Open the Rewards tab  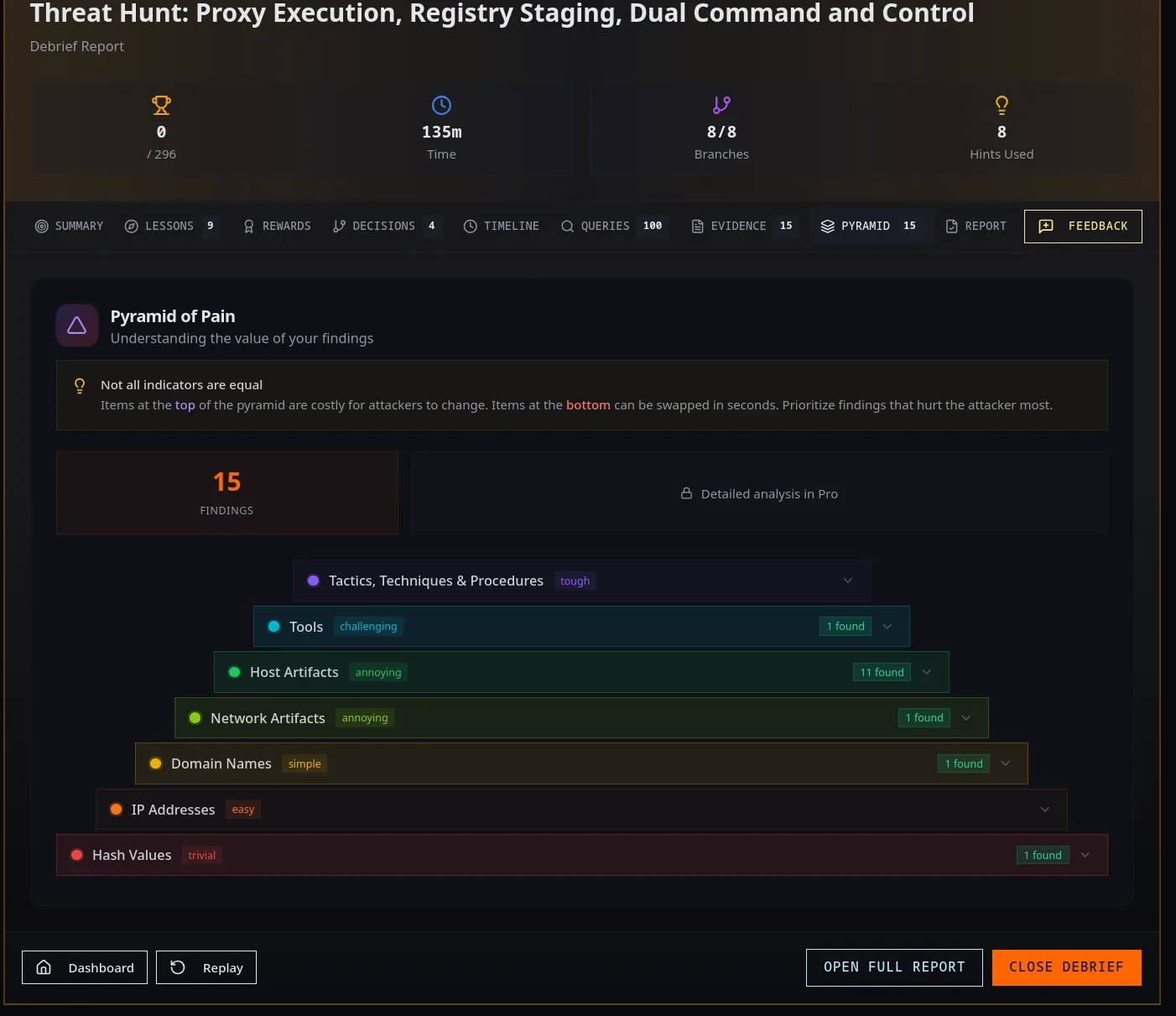point(277,227)
